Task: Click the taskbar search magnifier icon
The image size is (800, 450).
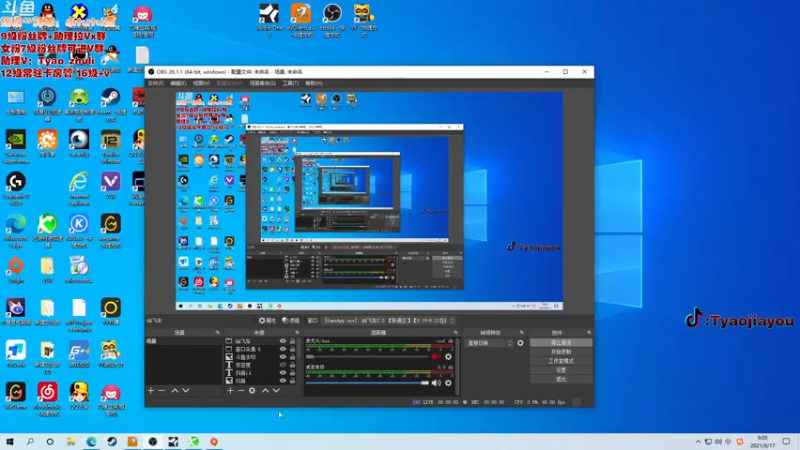Action: (30, 441)
